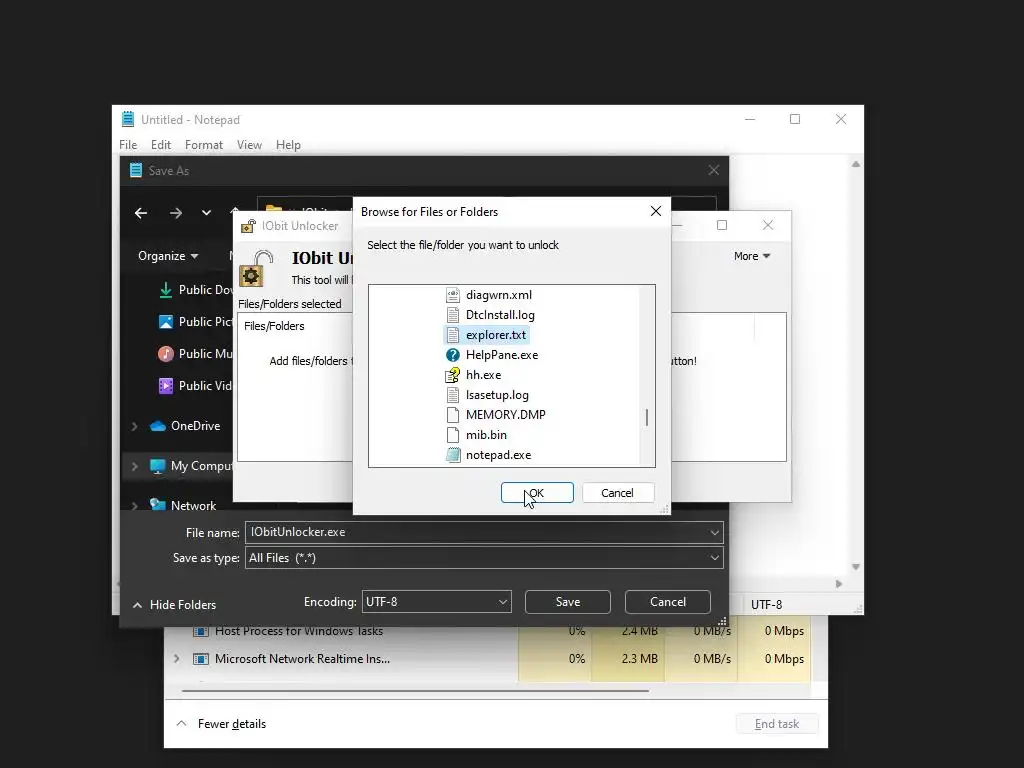Image resolution: width=1024 pixels, height=768 pixels.
Task: Click Host Process for Windows Tasks icon
Action: [x=200, y=632]
